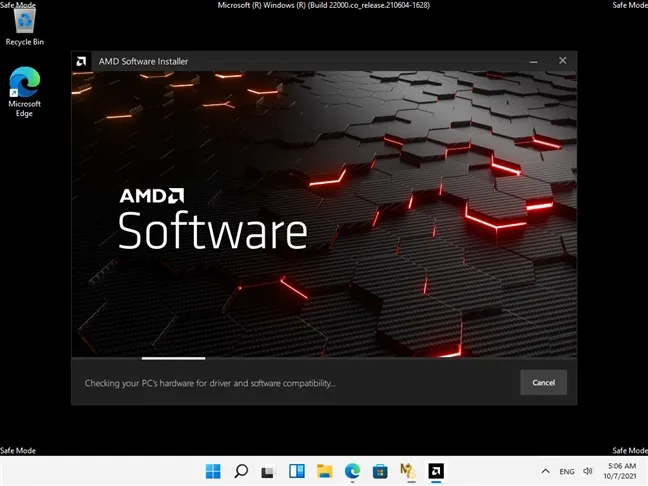The image size is (648, 486).
Task: Minimize the AMD Software Installer window
Action: (534, 61)
